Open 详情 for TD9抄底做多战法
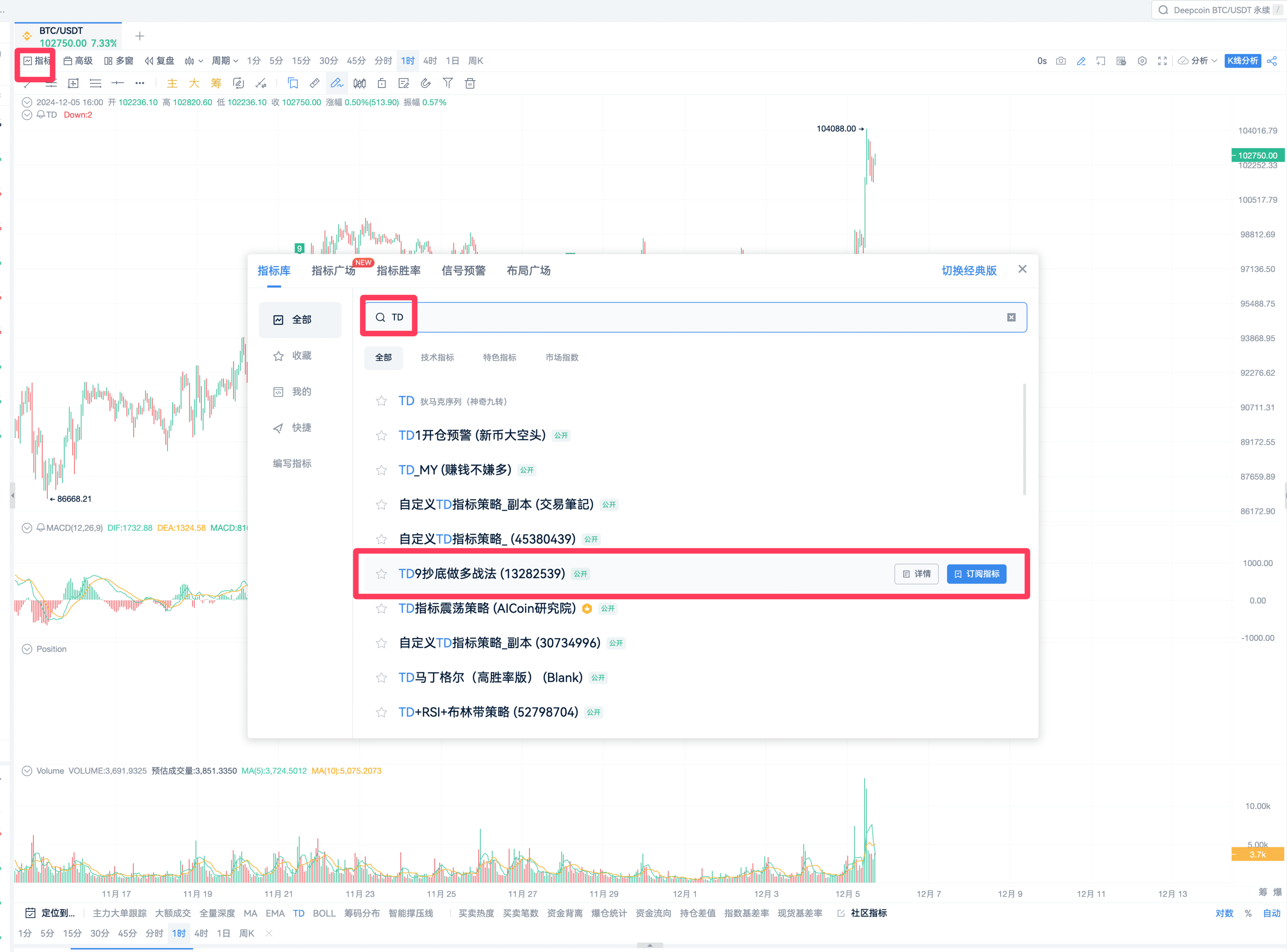Image resolution: width=1287 pixels, height=952 pixels. click(917, 574)
